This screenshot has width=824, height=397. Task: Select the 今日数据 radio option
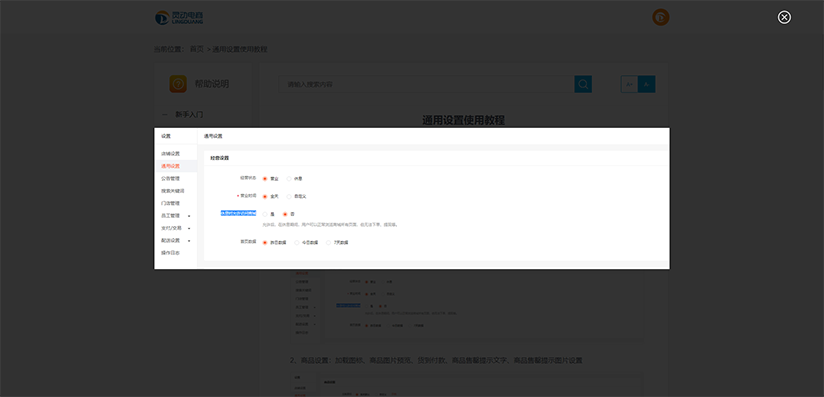(x=297, y=242)
